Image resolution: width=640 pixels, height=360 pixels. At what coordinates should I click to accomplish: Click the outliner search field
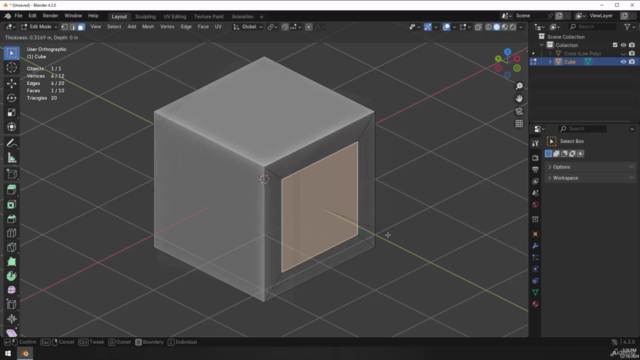[592, 27]
